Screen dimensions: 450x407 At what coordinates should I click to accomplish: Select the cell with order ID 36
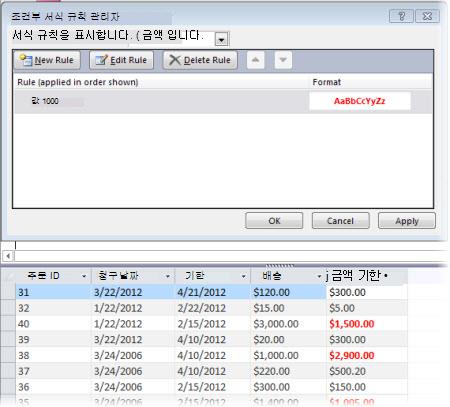click(x=53, y=387)
